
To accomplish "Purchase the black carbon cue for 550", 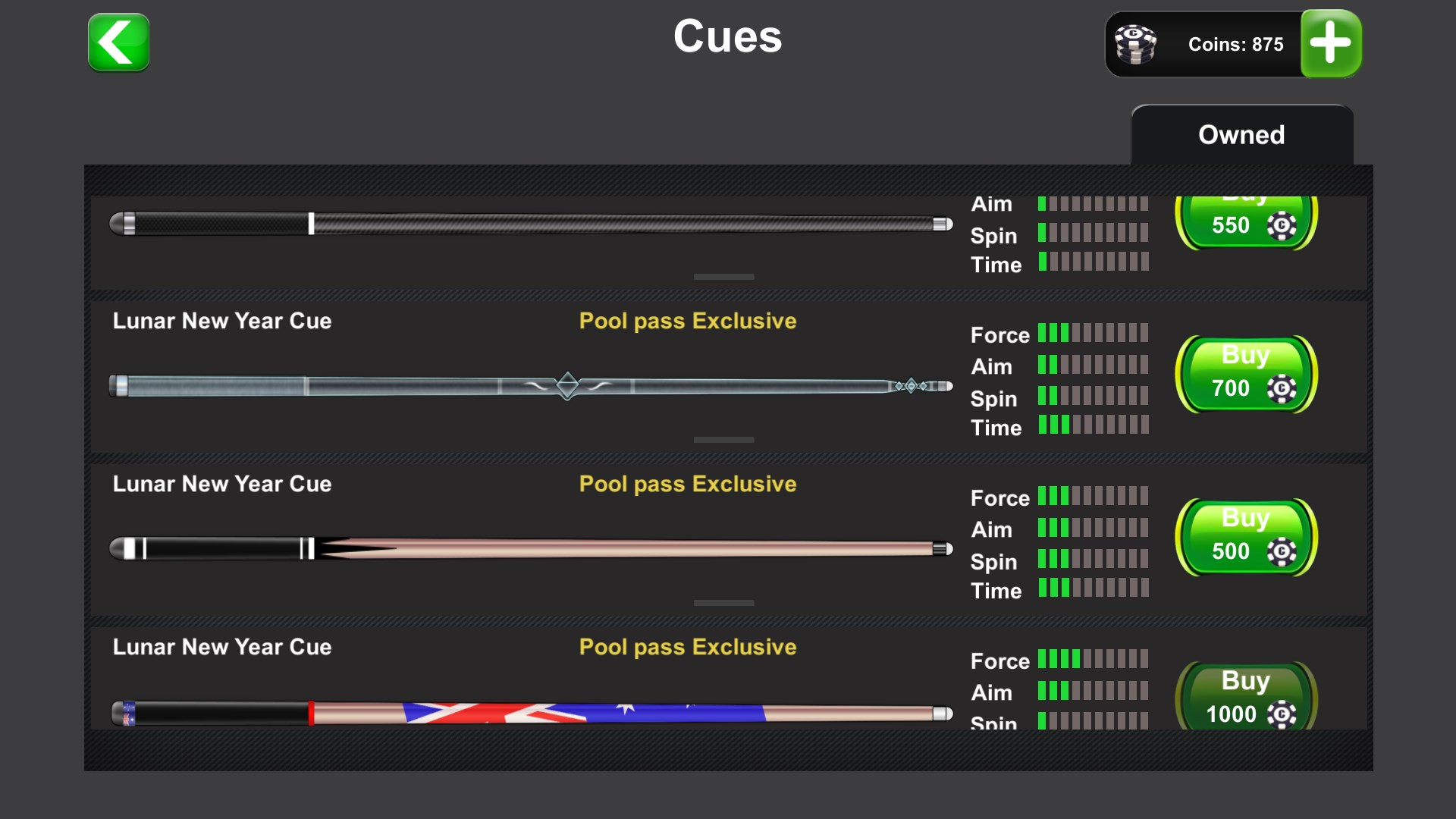I will [1245, 221].
